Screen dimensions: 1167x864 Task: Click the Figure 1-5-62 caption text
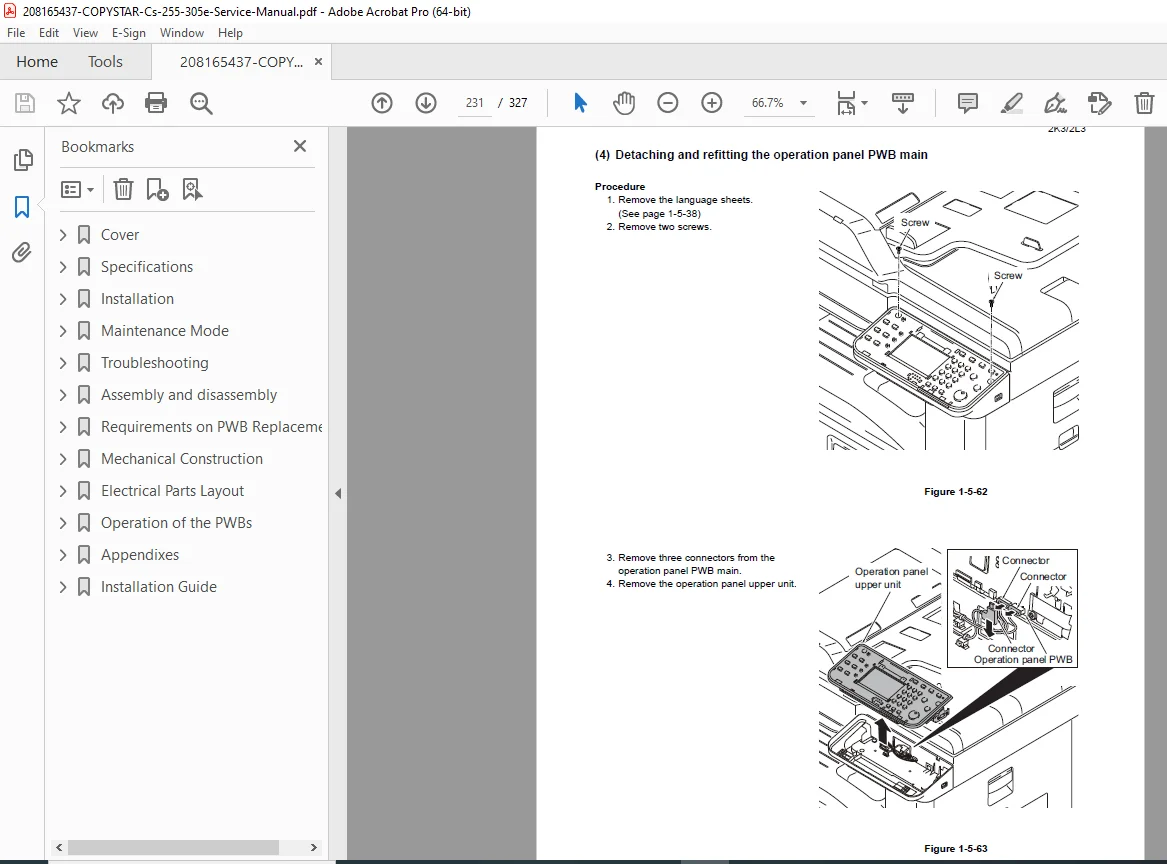(956, 492)
